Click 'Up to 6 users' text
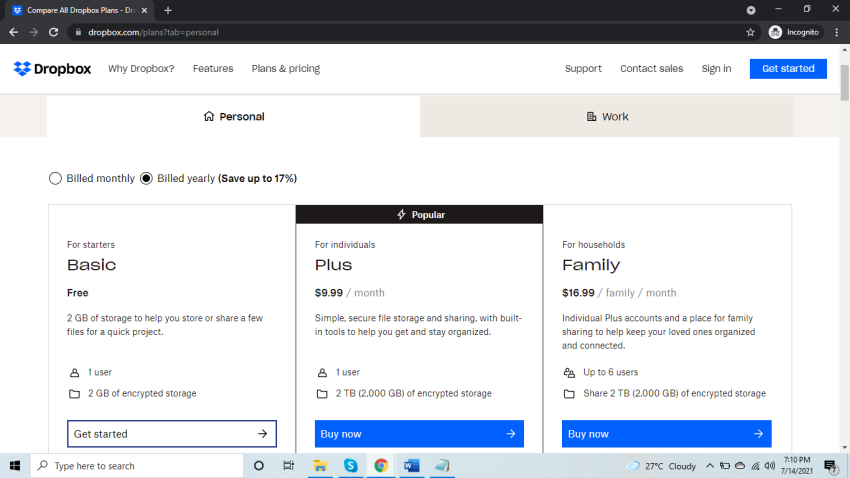850x478 pixels. (x=610, y=372)
